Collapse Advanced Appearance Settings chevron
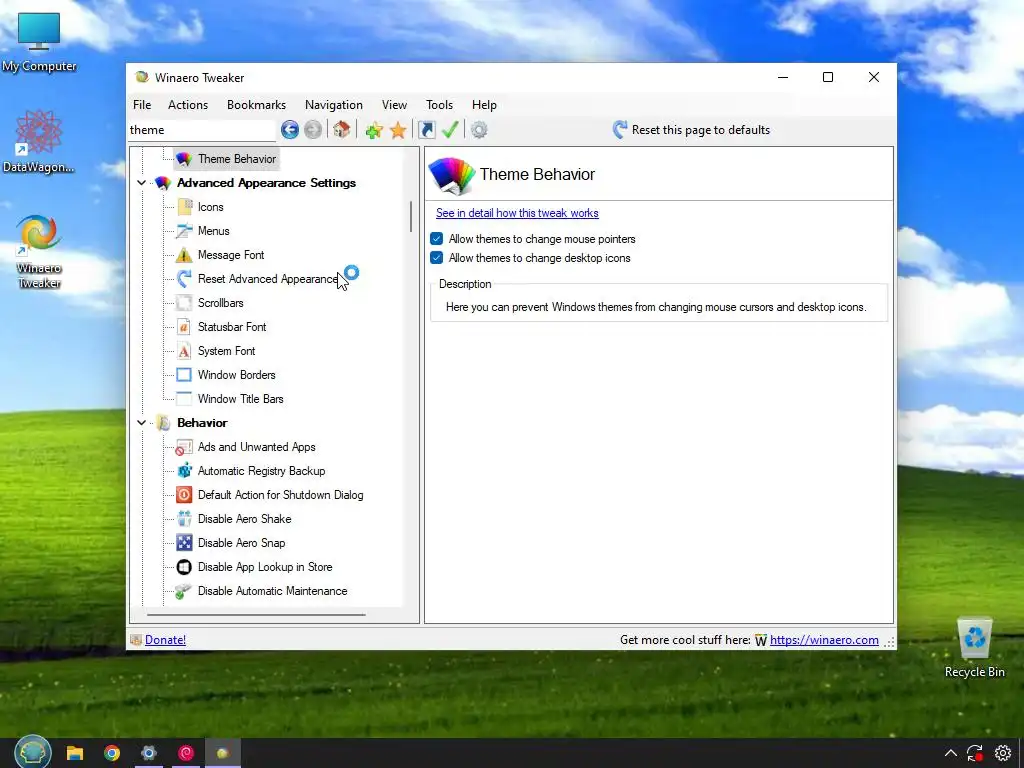 141,183
